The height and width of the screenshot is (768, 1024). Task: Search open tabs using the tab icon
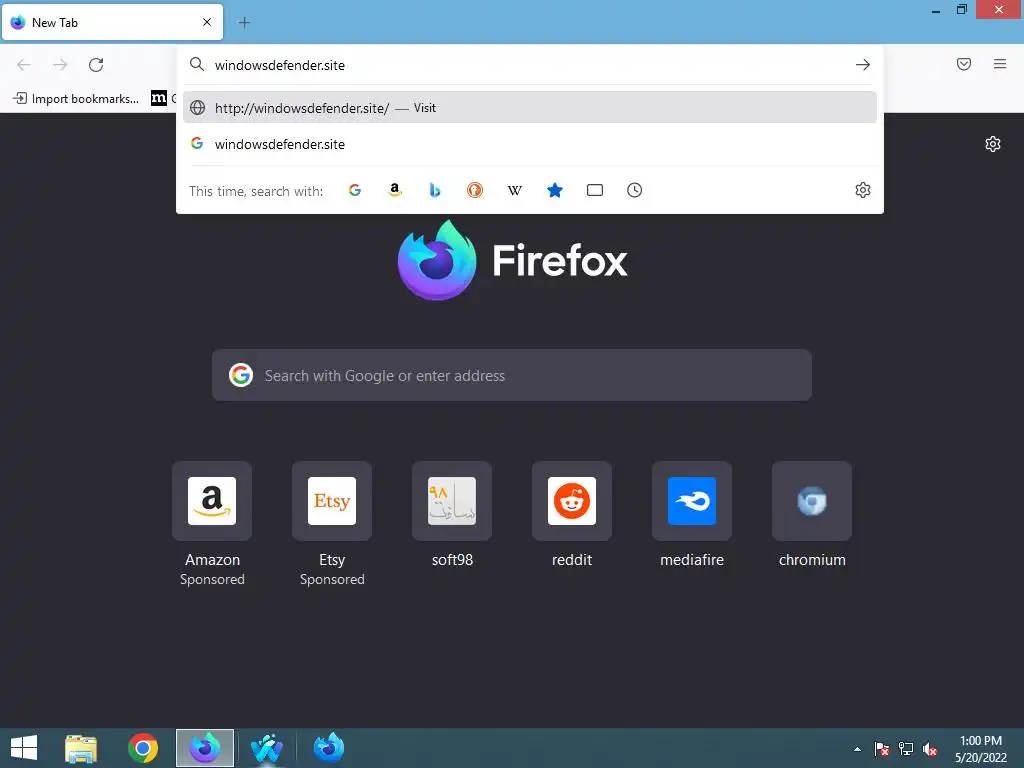[595, 190]
